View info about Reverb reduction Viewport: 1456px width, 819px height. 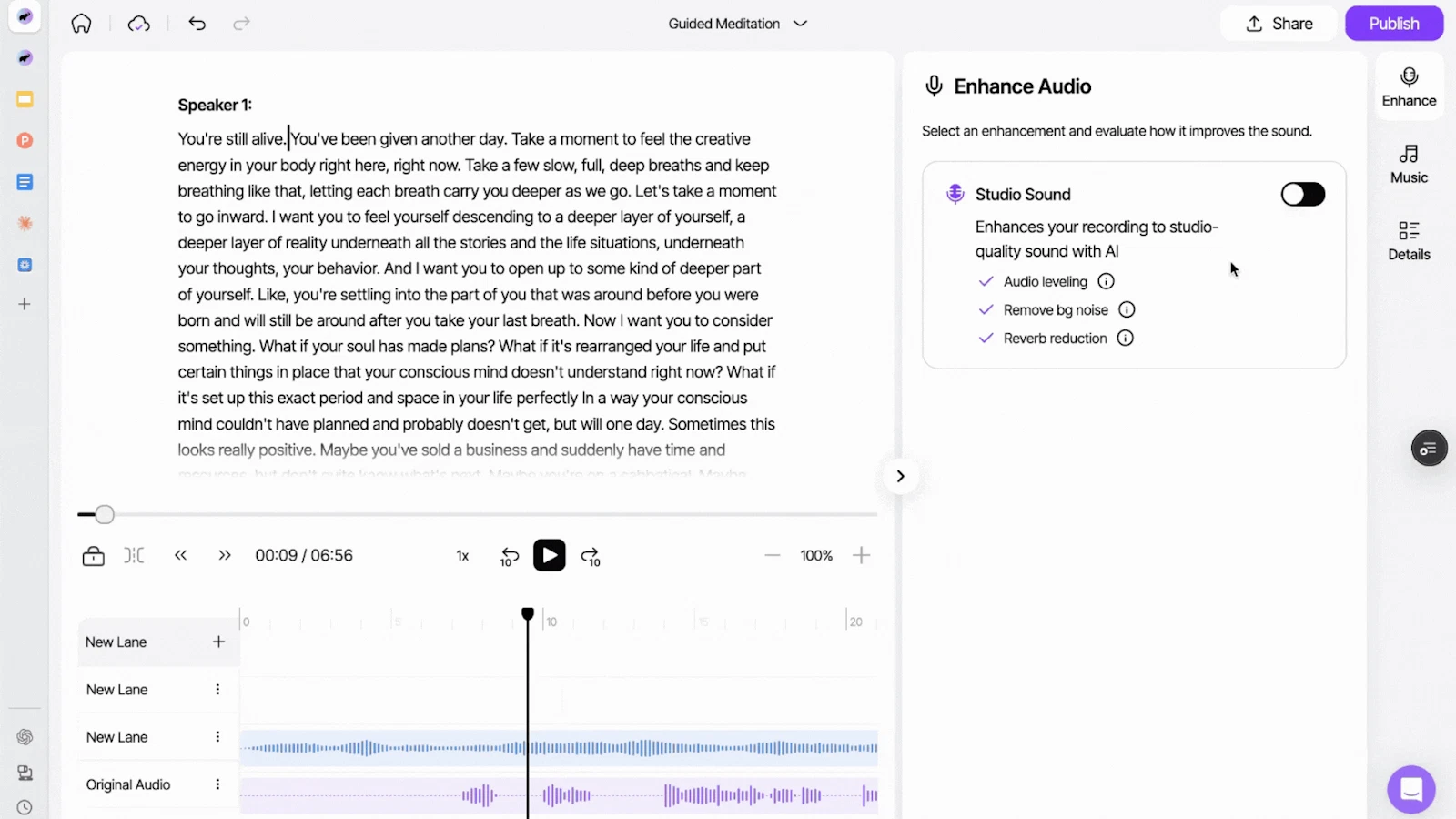(1126, 338)
